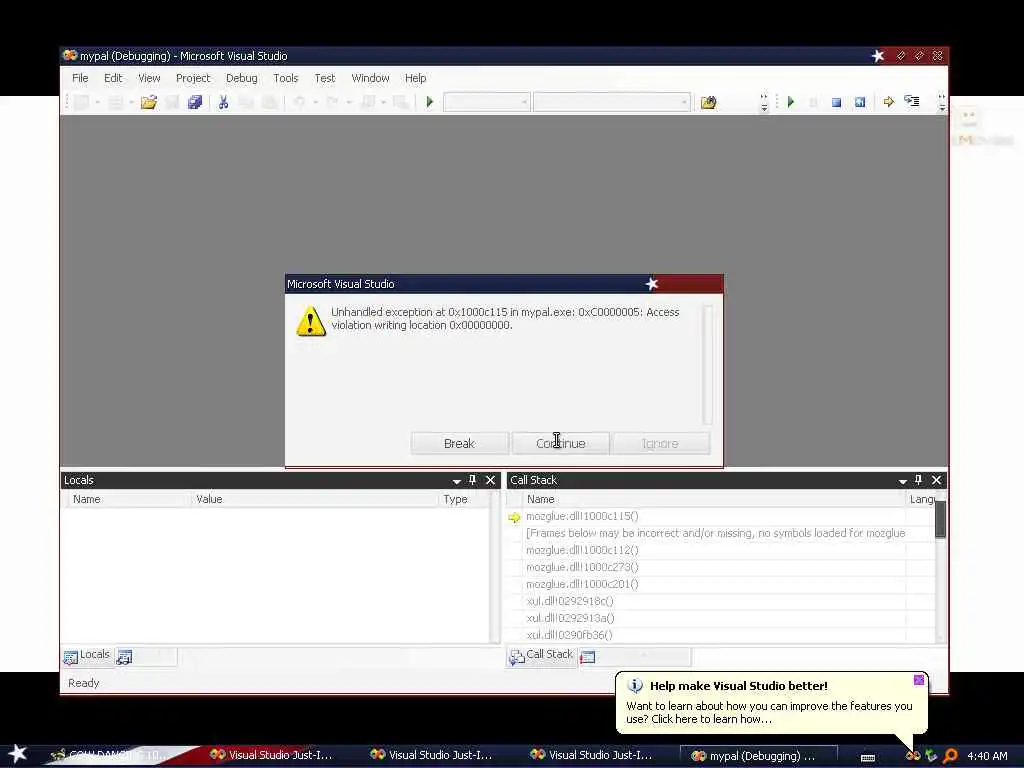
Task: Click the keyboard icon on taskbar
Action: coord(868,757)
